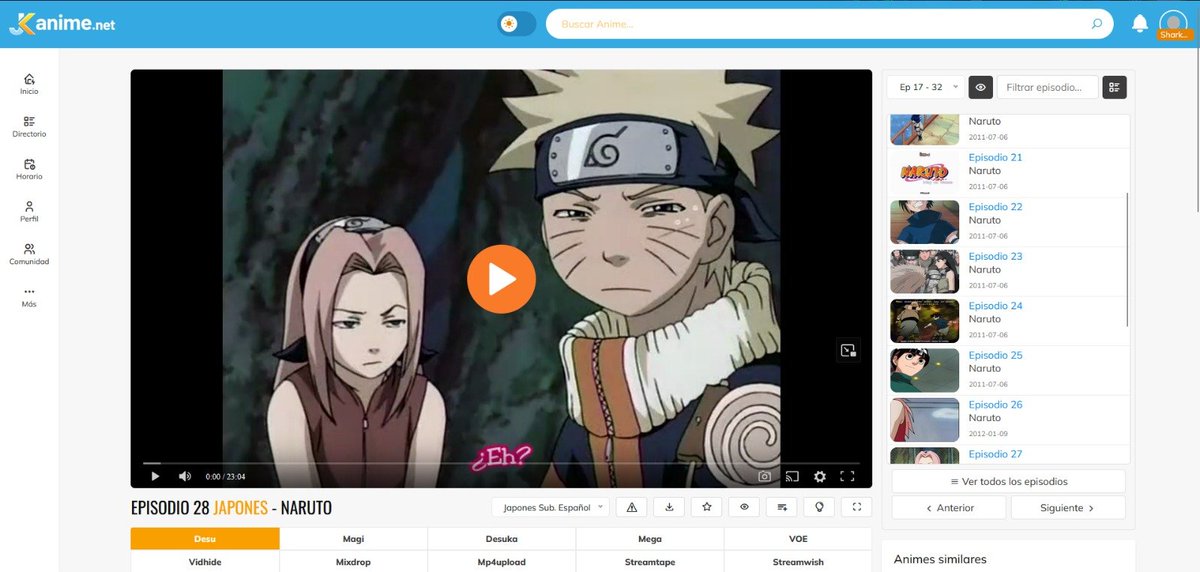Screen dimensions: 1200x572
Task: Open the player settings gear
Action: point(820,477)
